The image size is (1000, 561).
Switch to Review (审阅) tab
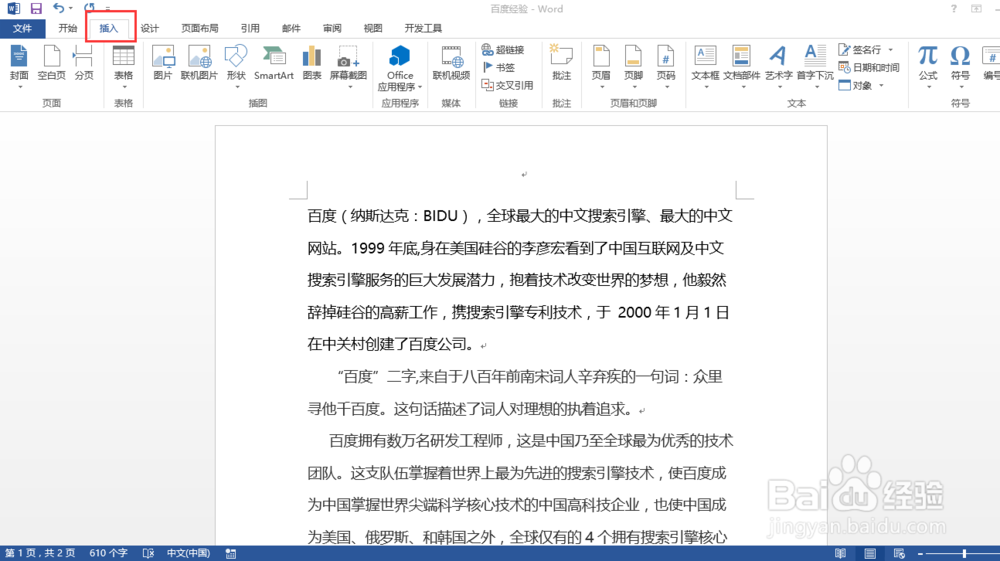(x=332, y=29)
